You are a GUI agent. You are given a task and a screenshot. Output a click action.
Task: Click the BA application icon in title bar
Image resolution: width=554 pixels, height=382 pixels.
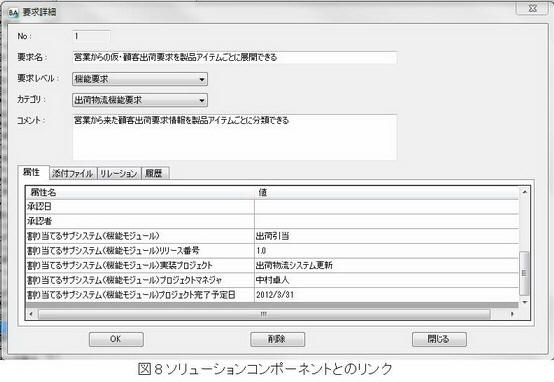pyautogui.click(x=13, y=13)
